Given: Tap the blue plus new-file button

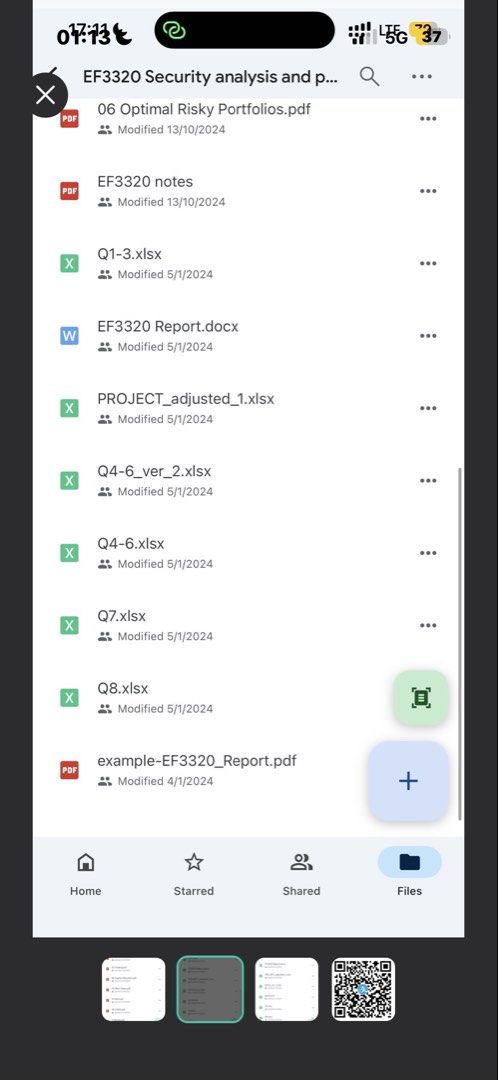Looking at the screenshot, I should 408,780.
